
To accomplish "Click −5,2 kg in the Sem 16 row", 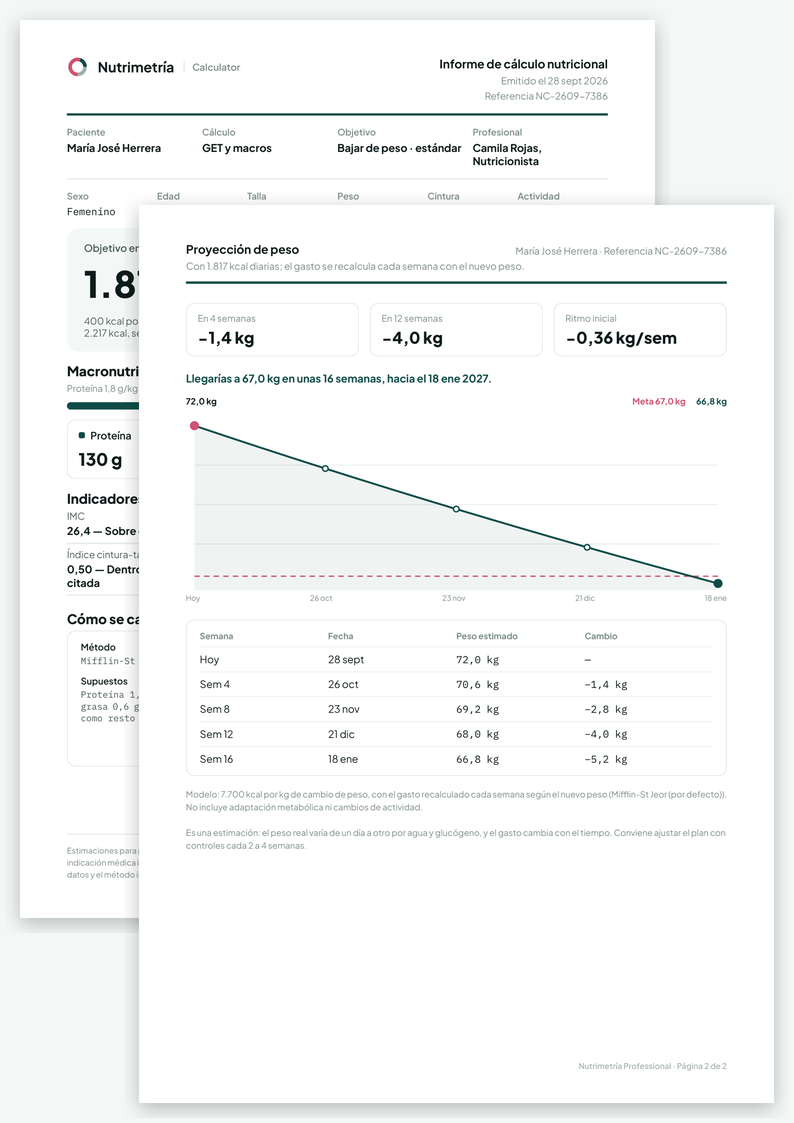I will pyautogui.click(x=606, y=759).
